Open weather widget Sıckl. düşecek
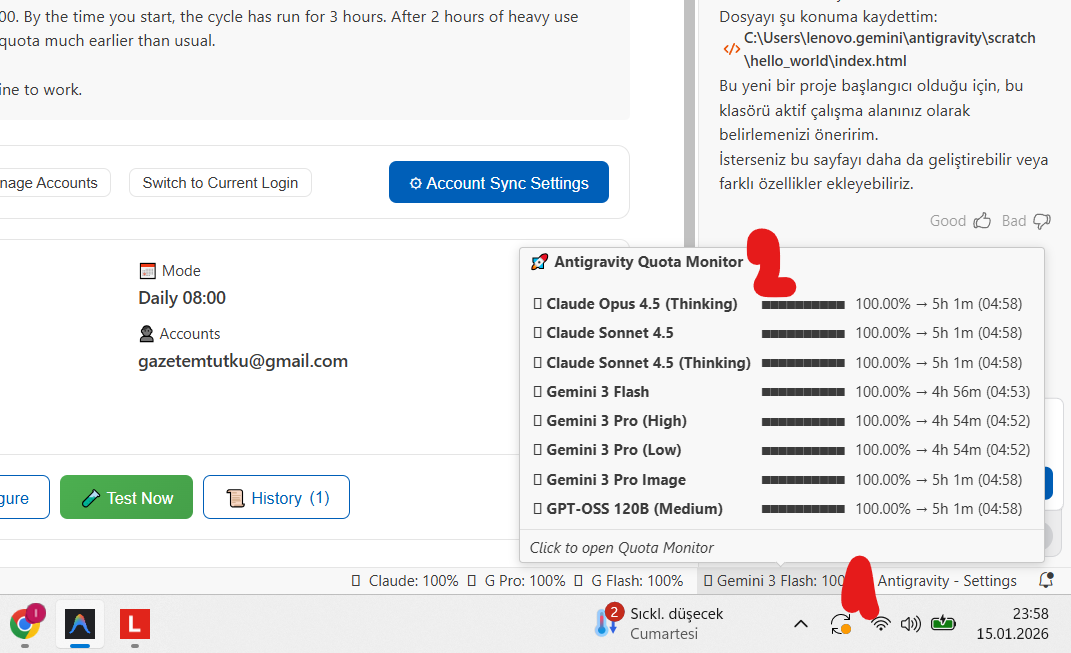 (658, 623)
